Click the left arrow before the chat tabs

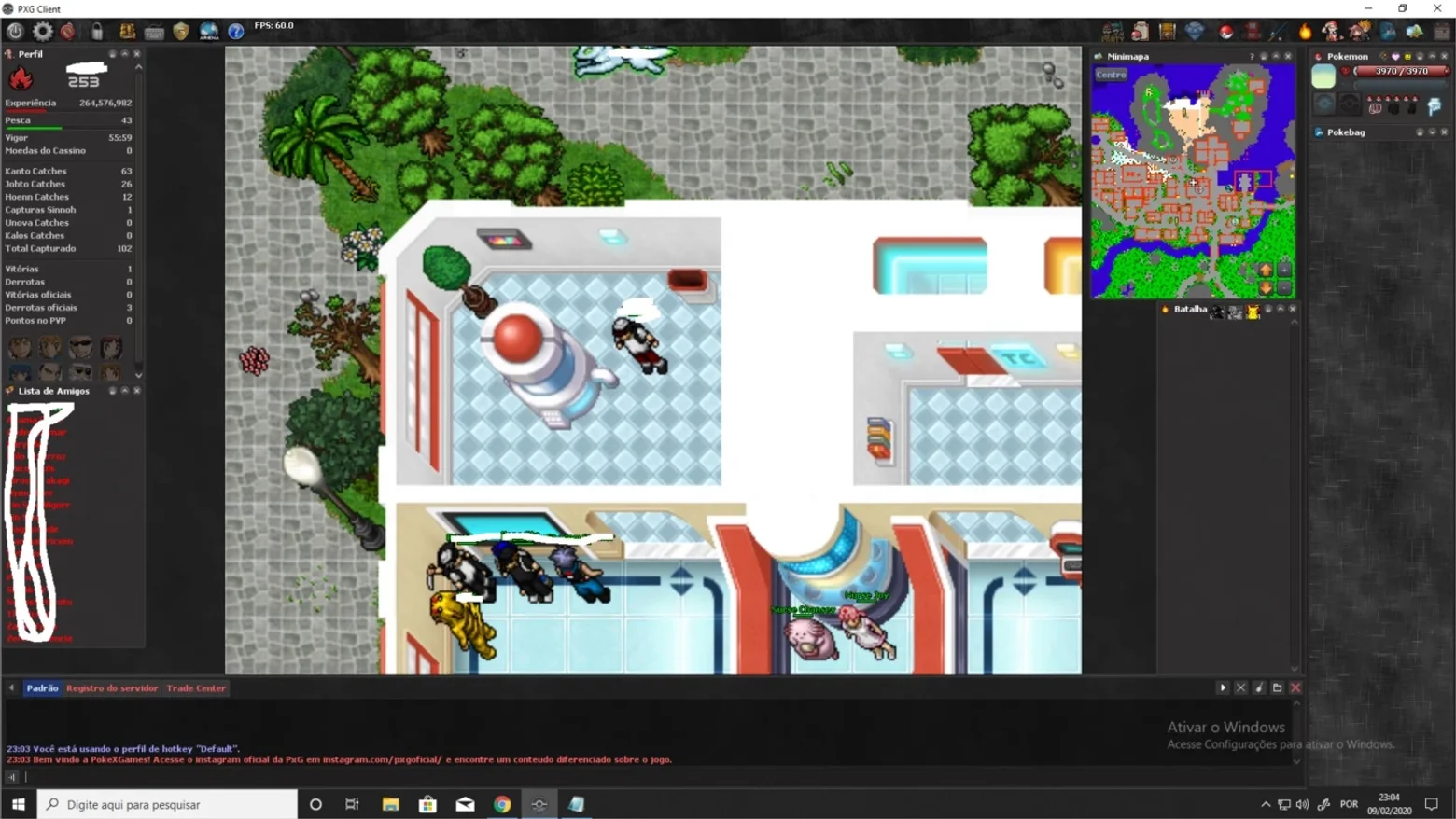tap(12, 688)
